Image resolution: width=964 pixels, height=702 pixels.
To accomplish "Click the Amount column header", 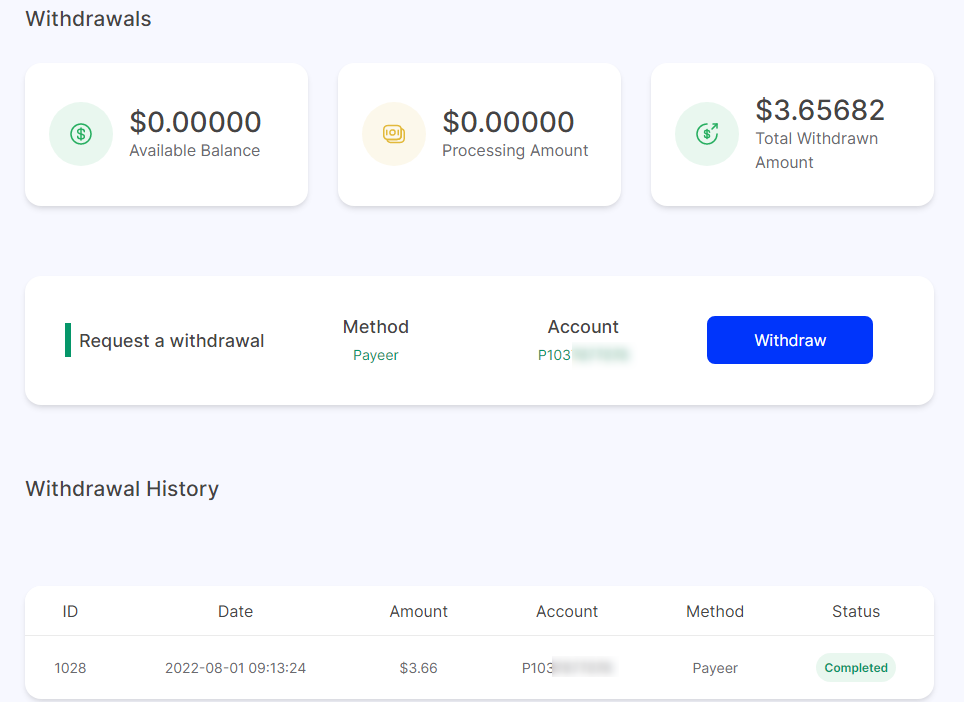I will pos(419,612).
